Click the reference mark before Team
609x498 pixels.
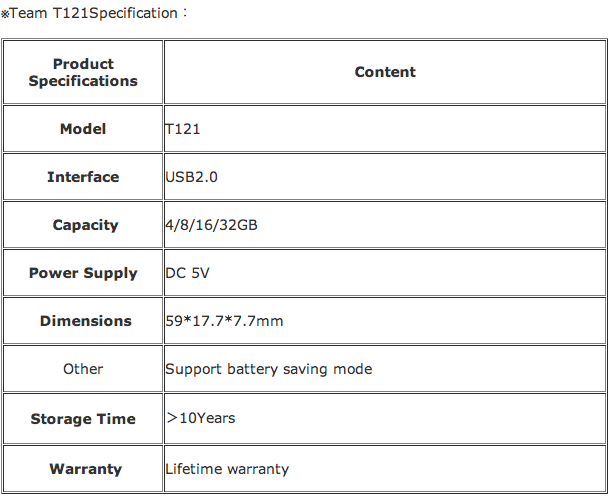pyautogui.click(x=5, y=15)
